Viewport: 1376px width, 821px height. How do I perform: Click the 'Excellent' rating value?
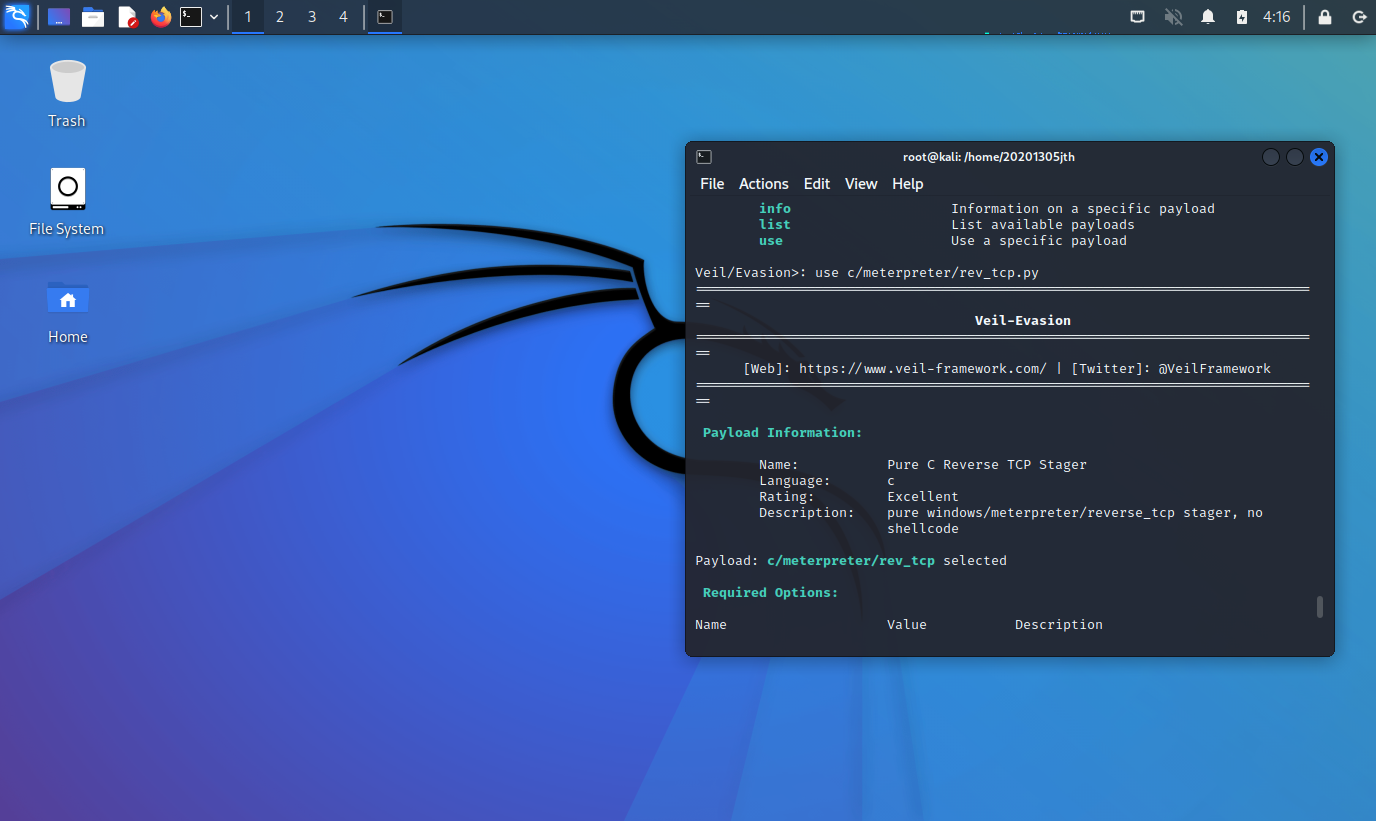923,497
